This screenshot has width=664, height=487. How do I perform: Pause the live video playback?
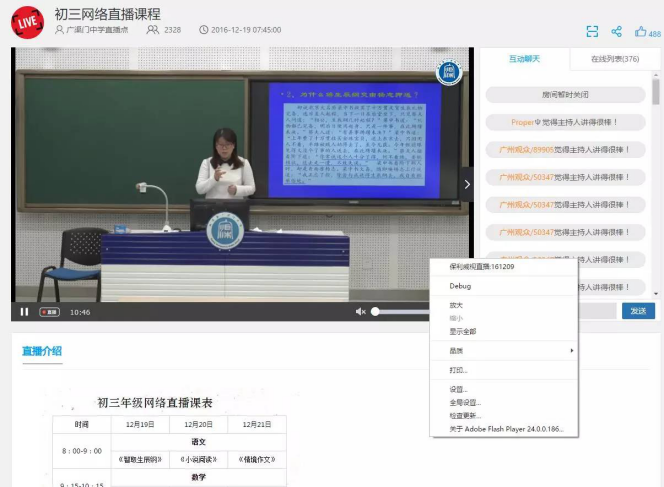pyautogui.click(x=24, y=312)
